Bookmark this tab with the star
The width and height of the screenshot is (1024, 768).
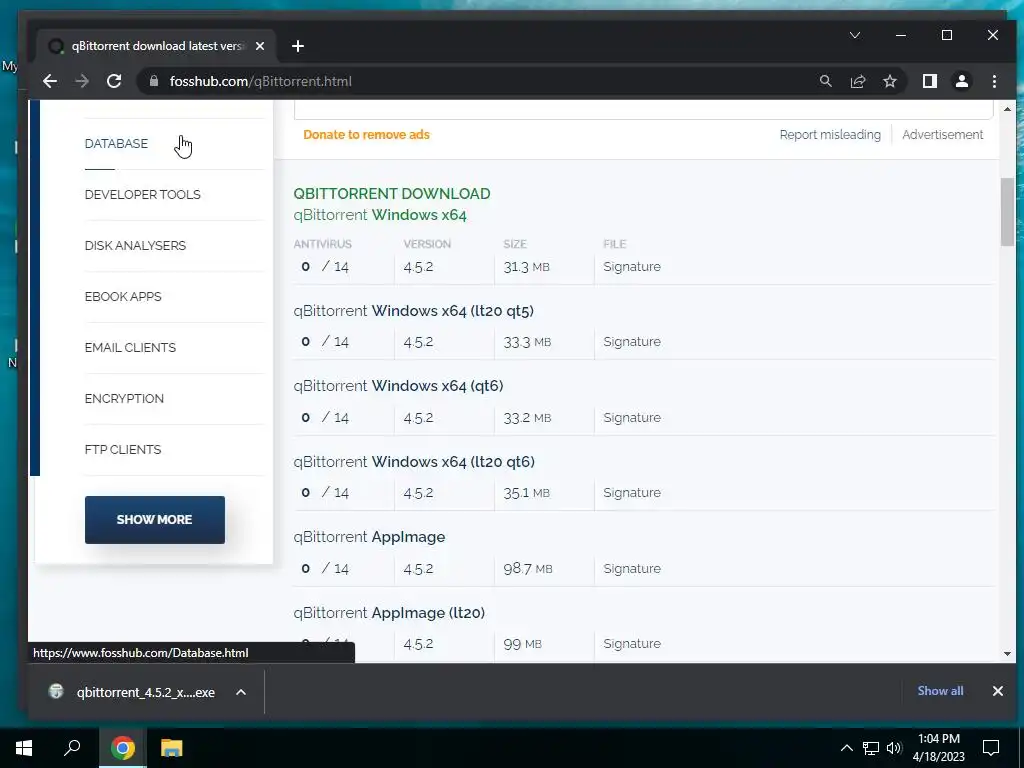889,81
